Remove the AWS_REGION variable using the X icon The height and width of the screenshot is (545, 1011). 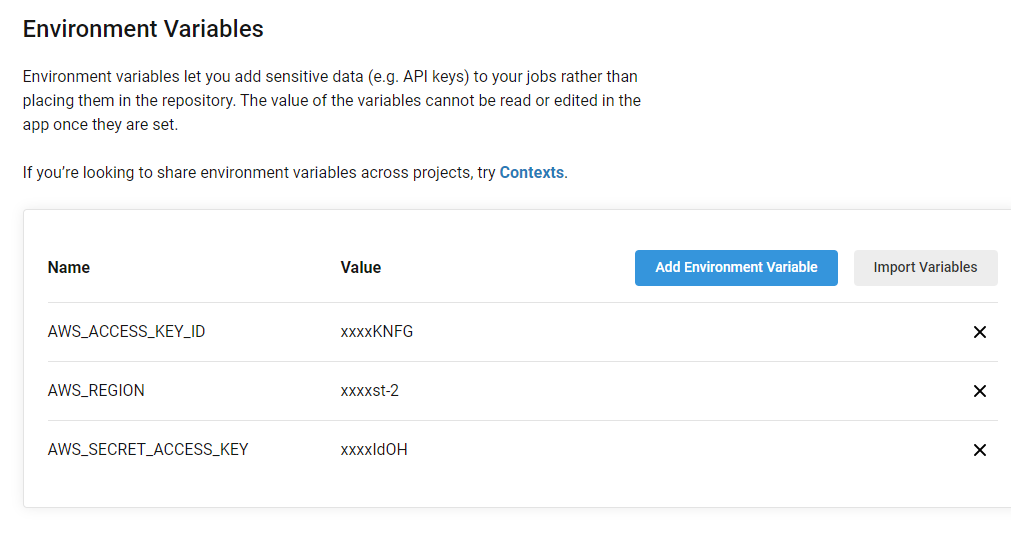979,391
